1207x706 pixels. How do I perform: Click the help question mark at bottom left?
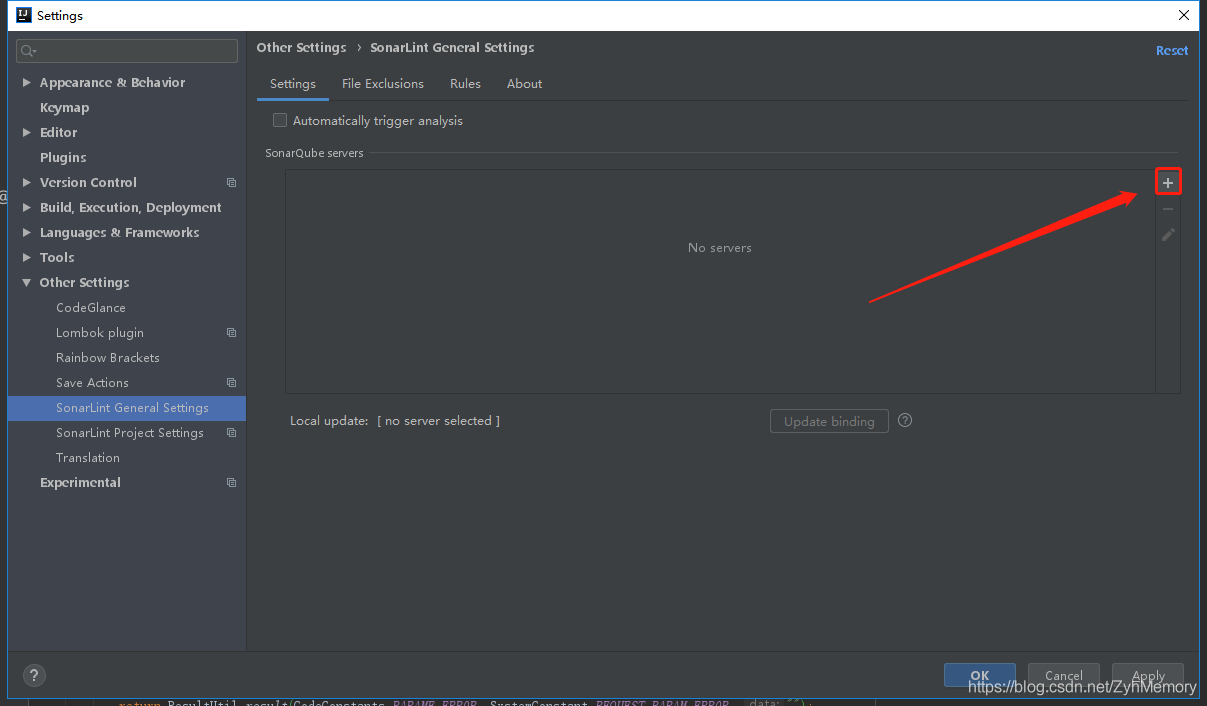click(x=33, y=675)
